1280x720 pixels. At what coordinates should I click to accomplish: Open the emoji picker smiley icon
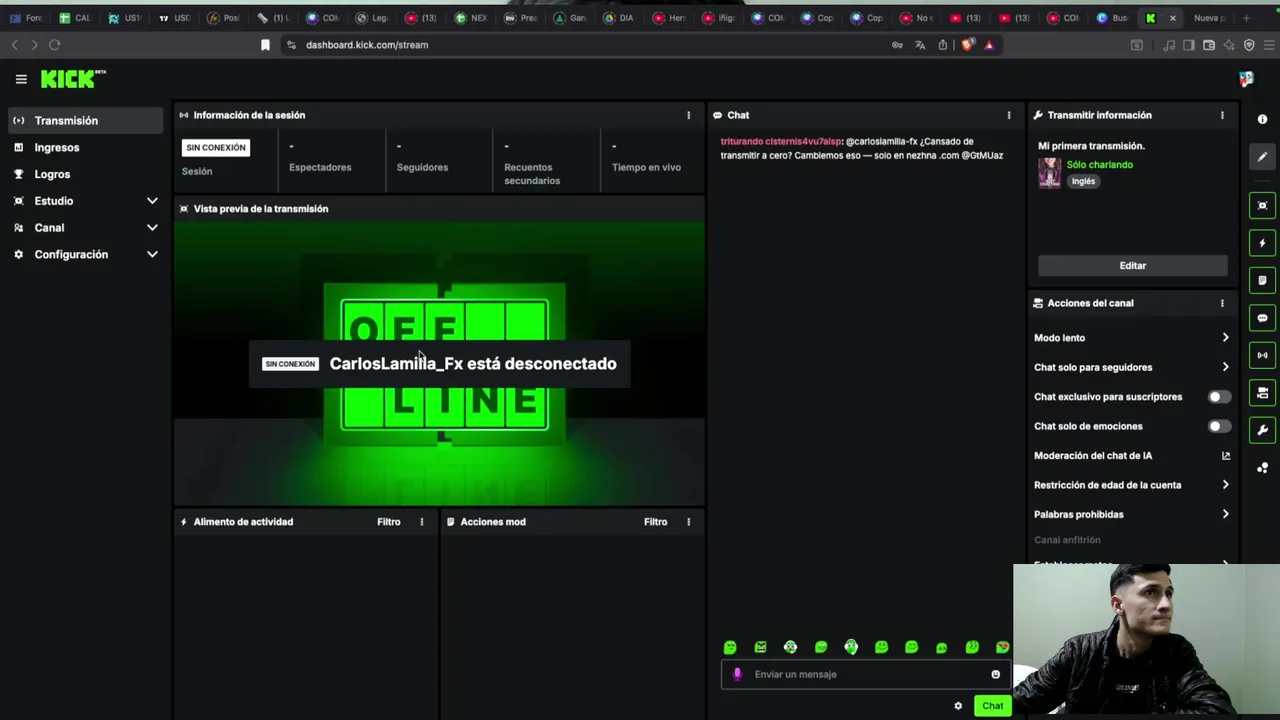pyautogui.click(x=995, y=674)
